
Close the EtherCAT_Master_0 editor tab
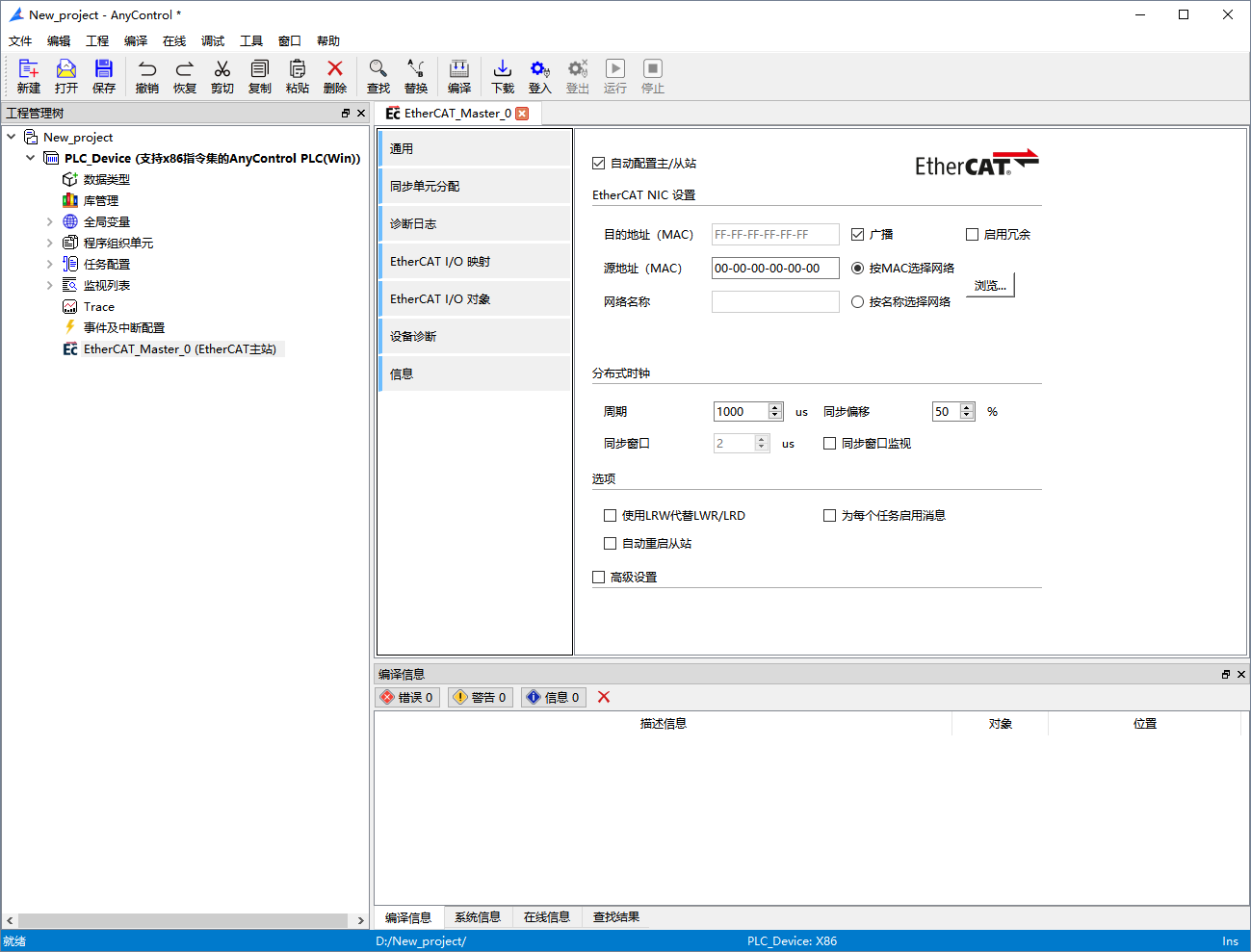point(522,114)
